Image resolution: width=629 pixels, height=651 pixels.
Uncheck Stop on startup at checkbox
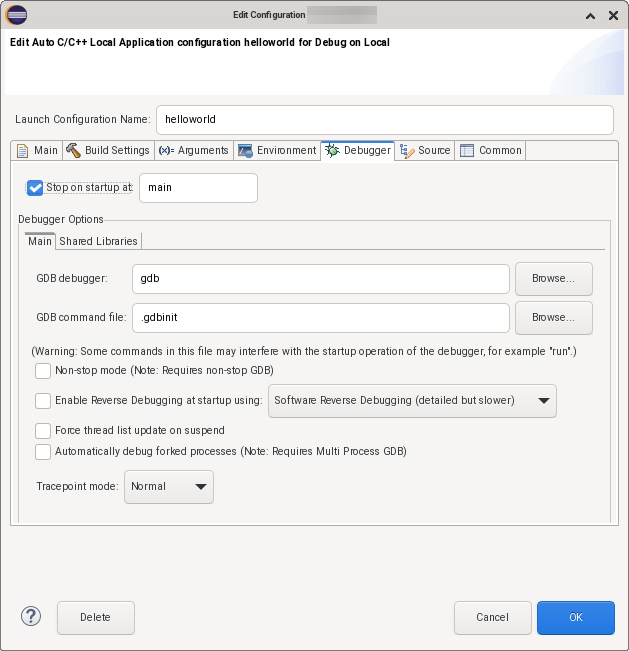tap(35, 188)
